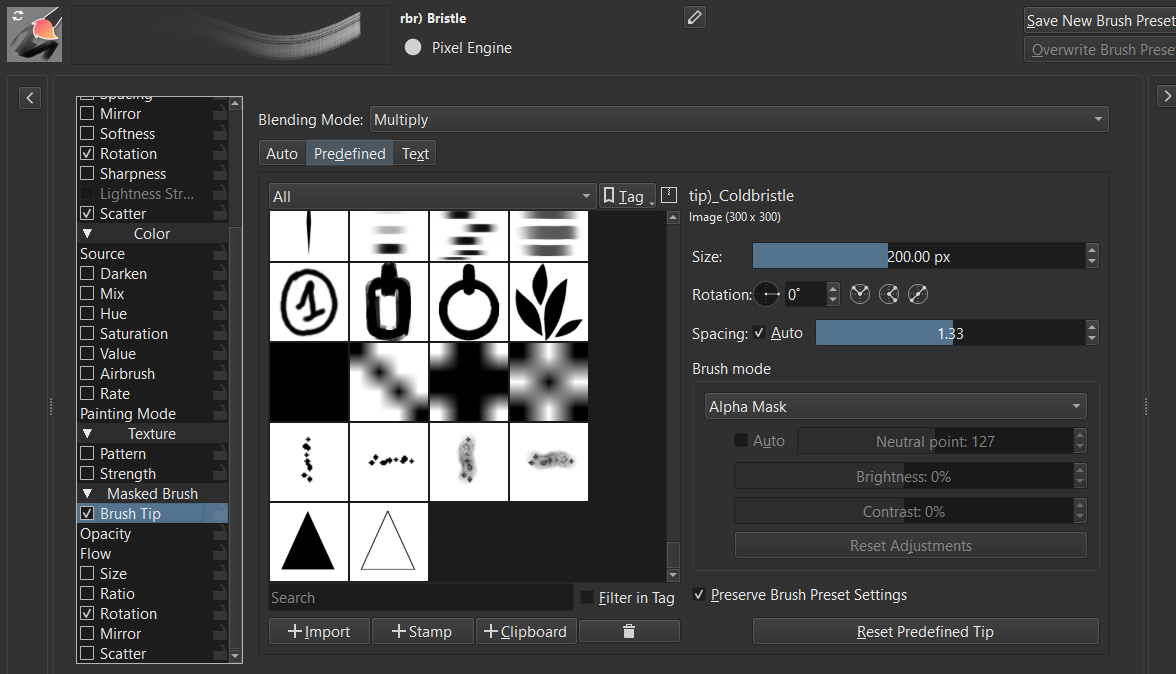Click the rename brush pencil icon

tap(695, 17)
